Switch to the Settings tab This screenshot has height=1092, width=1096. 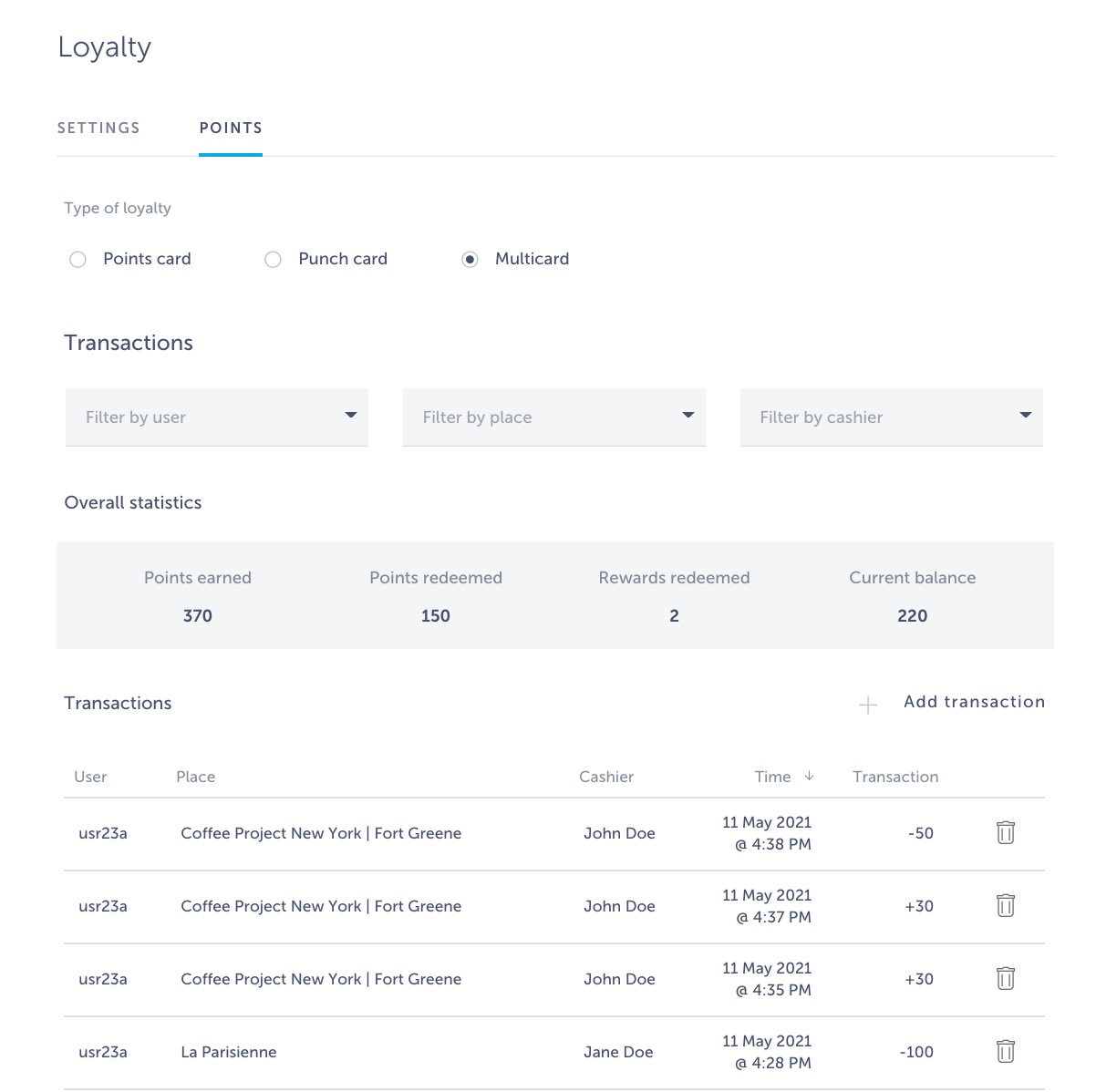98,129
